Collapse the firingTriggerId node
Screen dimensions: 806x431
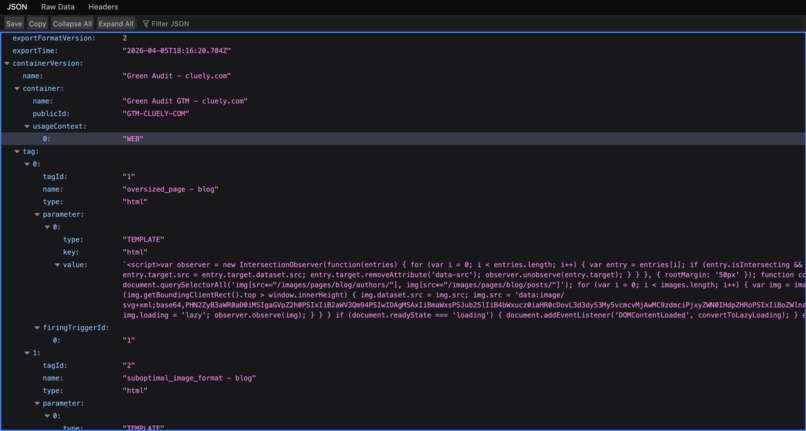pos(37,328)
